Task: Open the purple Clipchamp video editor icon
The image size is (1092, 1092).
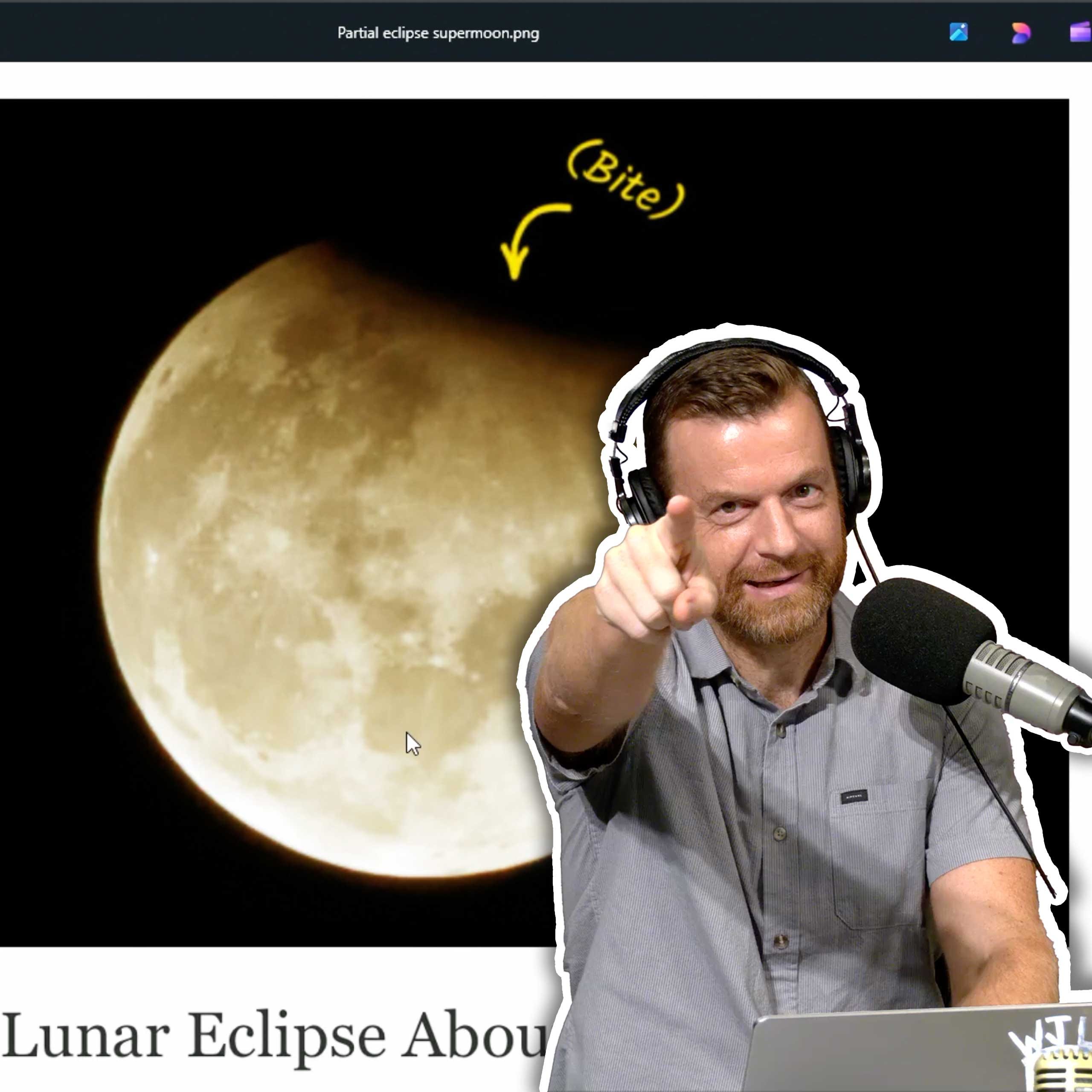Action: coord(1080,32)
